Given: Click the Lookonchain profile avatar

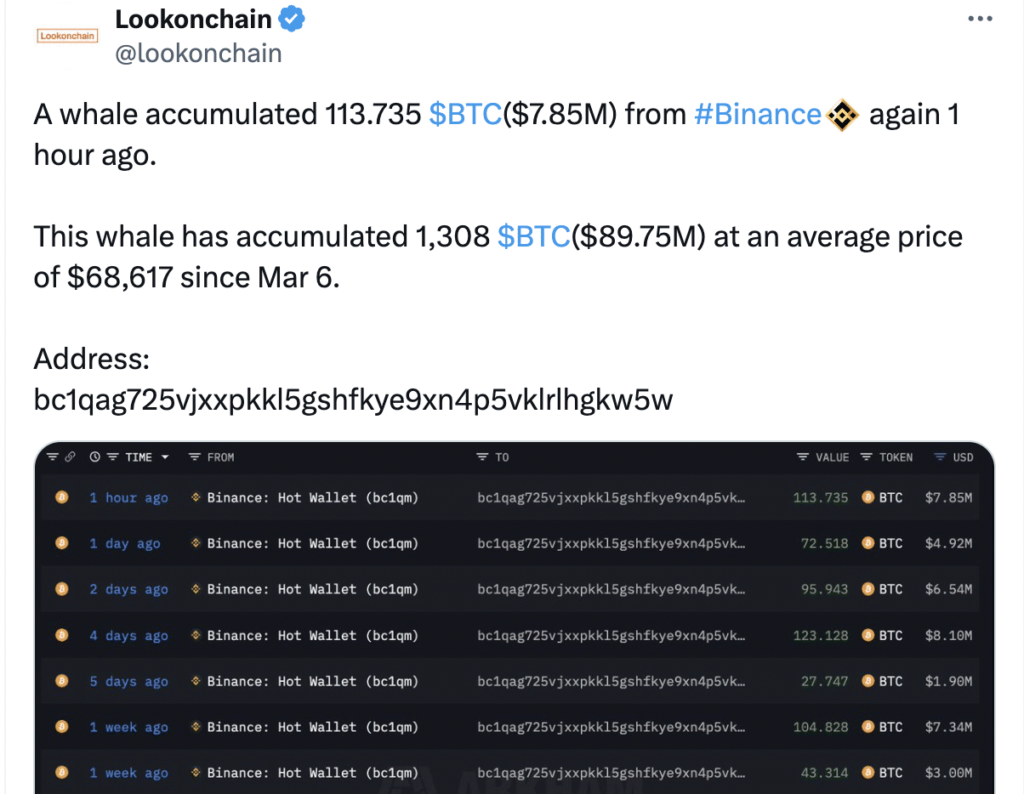Looking at the screenshot, I should 66,36.
